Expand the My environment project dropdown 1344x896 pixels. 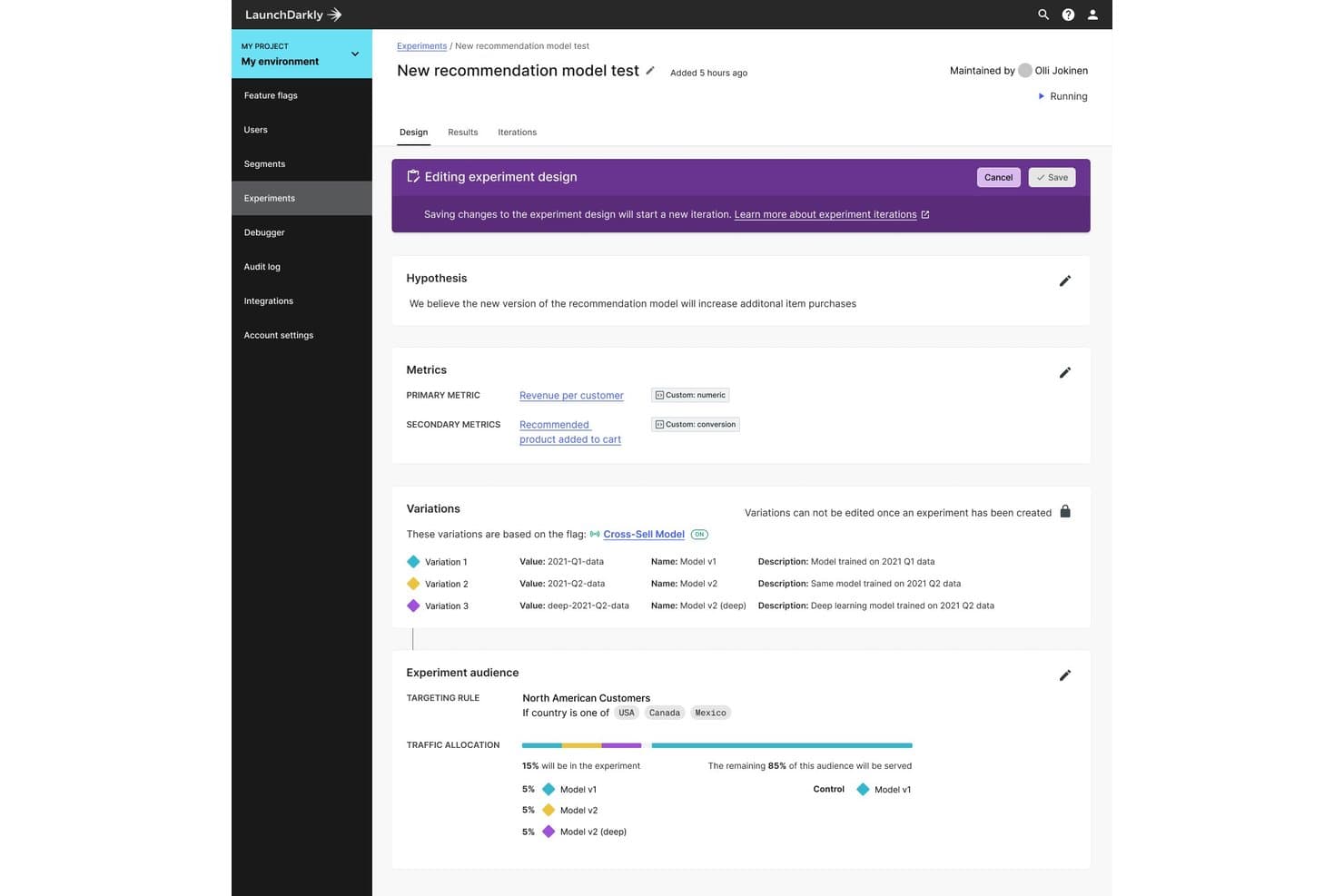301,54
